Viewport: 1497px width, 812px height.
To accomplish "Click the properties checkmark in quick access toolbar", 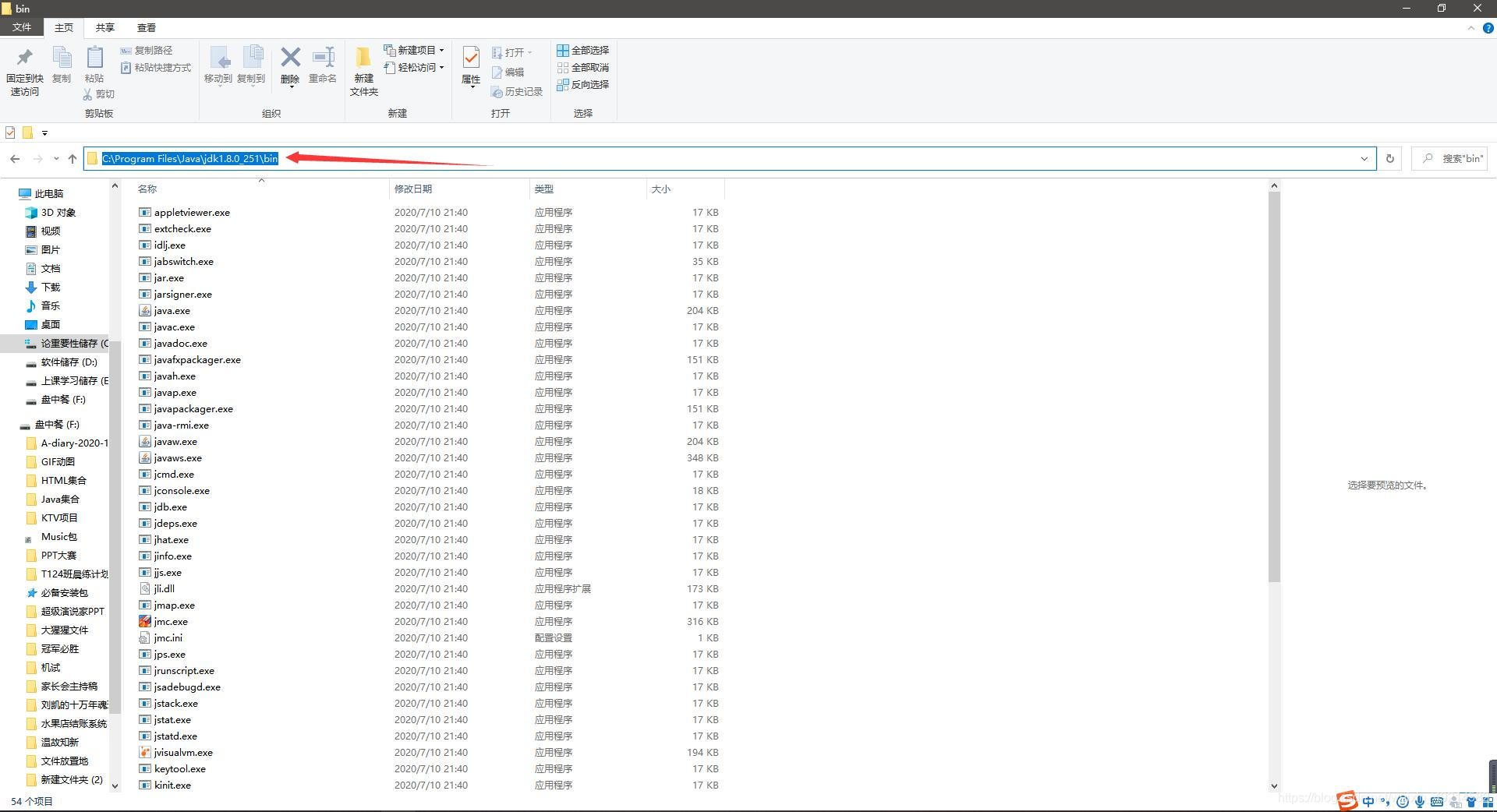I will [x=10, y=132].
